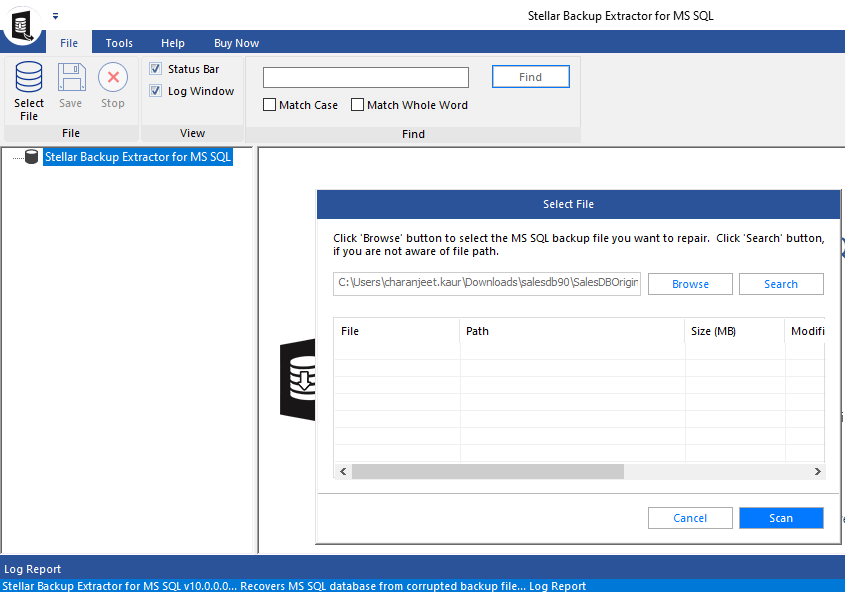Enable the Match Case checkbox
Viewport: 845px width, 612px height.
coord(269,105)
